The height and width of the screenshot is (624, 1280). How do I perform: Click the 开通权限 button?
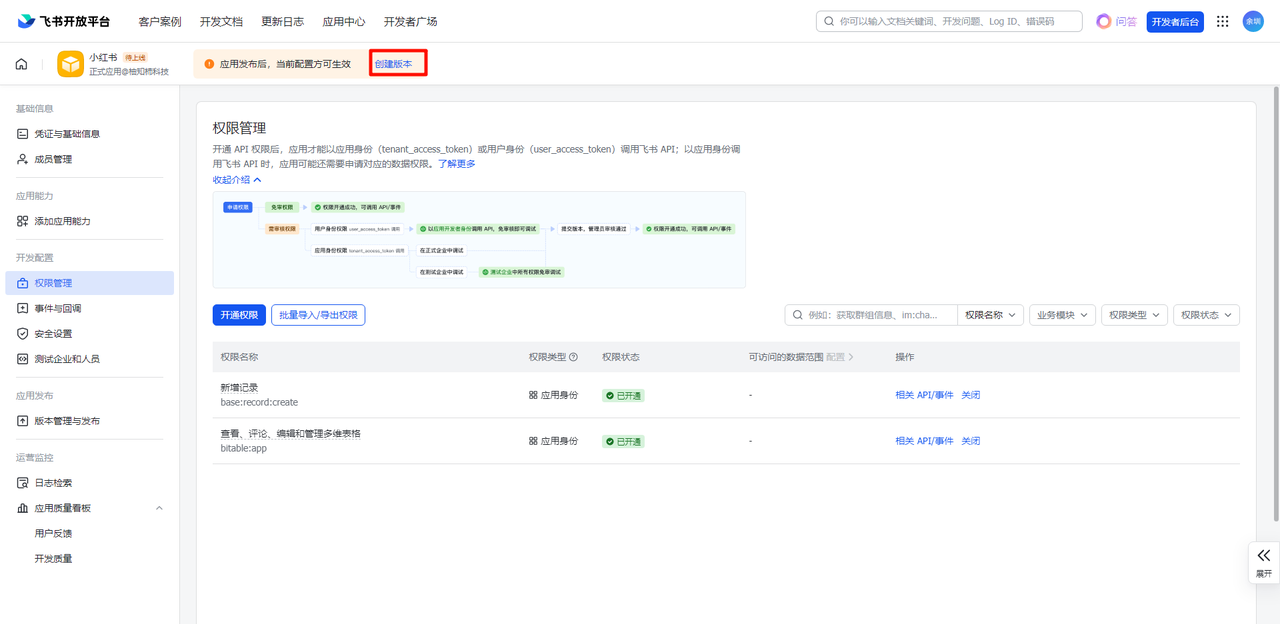click(239, 315)
